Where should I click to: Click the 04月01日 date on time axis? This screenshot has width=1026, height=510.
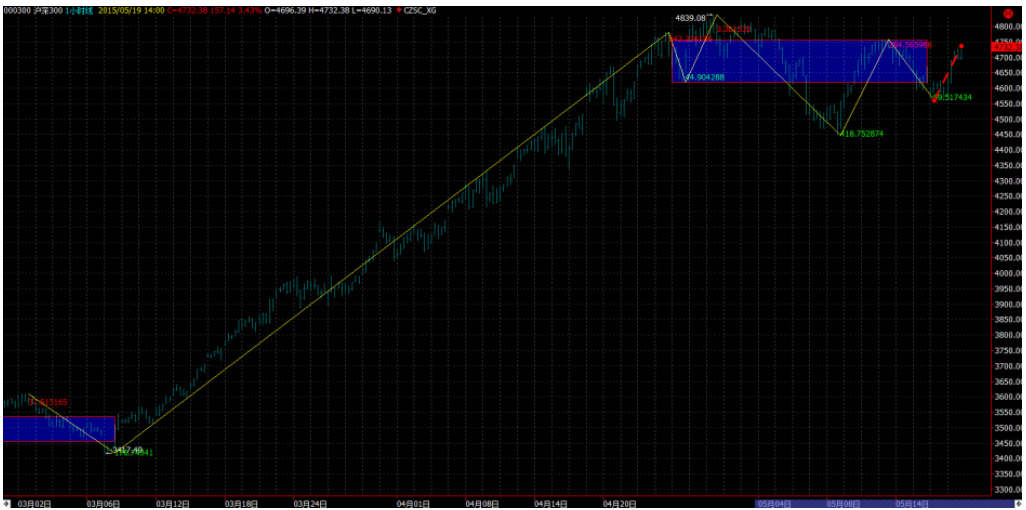(x=413, y=503)
